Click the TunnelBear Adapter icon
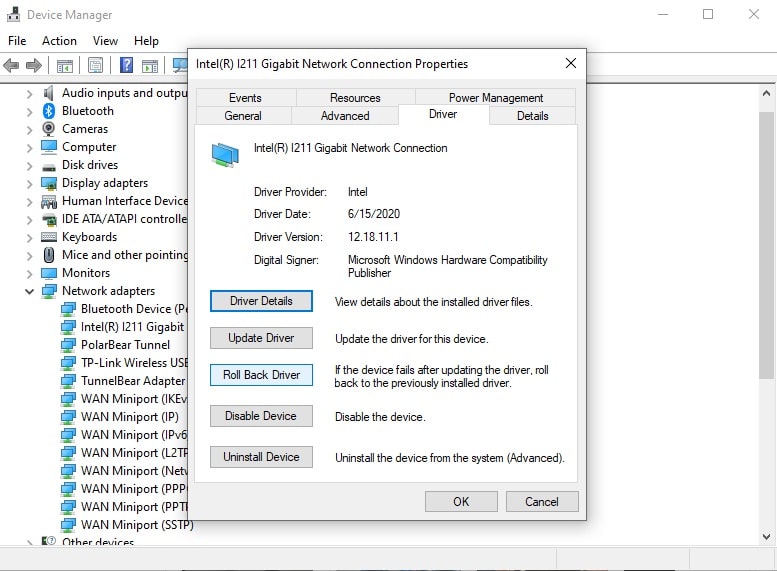Viewport: 777px width, 571px height. point(68,381)
